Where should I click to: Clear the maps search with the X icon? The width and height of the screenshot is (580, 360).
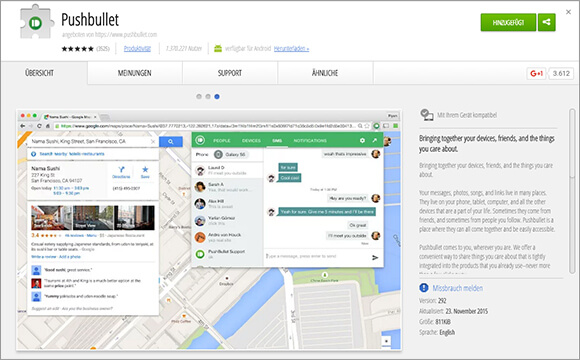153,141
